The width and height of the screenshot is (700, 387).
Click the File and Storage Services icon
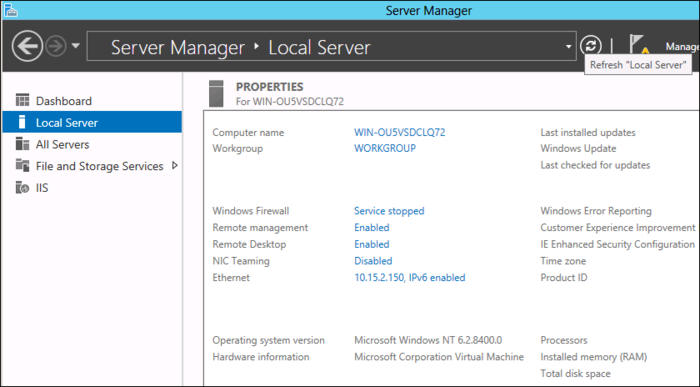click(22, 165)
